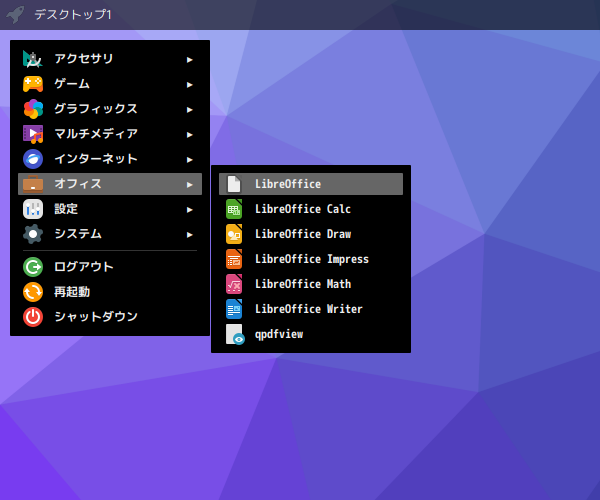The height and width of the screenshot is (500, 600).
Task: Select the オフィス menu entry
Action: click(x=110, y=184)
